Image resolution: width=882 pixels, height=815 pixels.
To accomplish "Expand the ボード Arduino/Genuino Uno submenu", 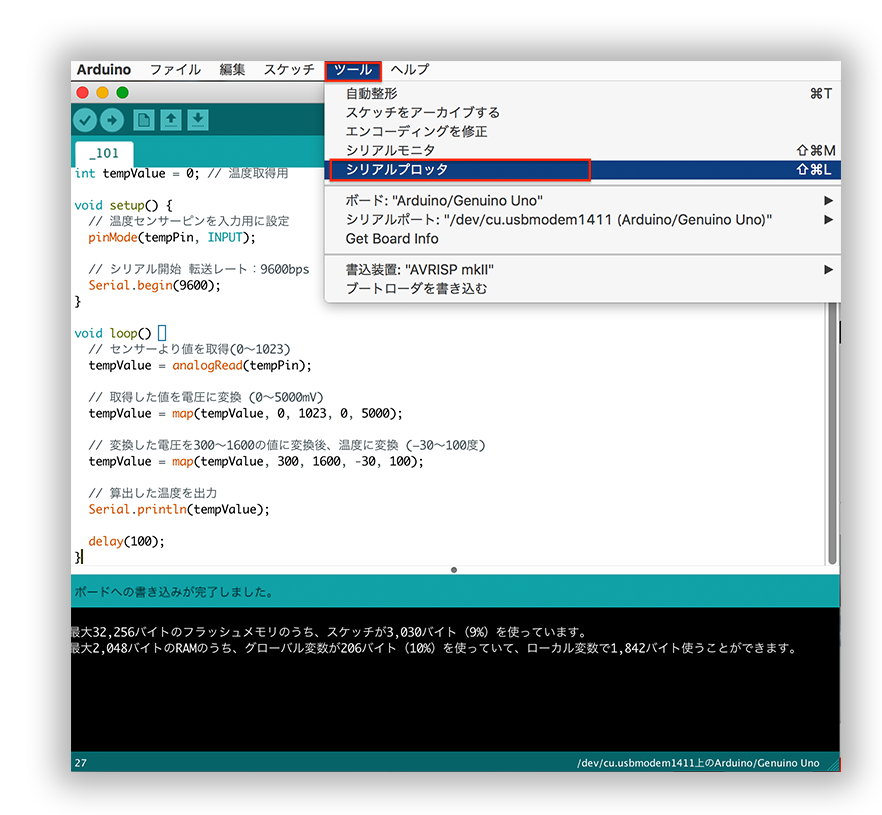I will pos(444,200).
